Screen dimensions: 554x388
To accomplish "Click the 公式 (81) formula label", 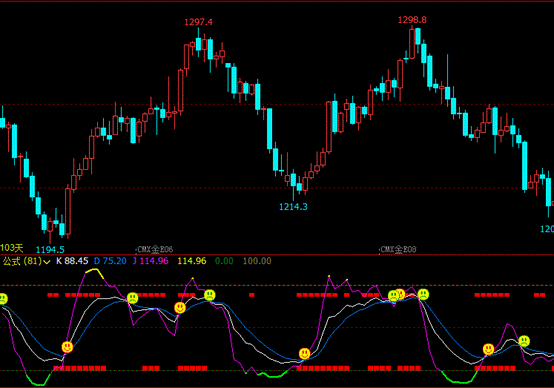I will pos(22,261).
